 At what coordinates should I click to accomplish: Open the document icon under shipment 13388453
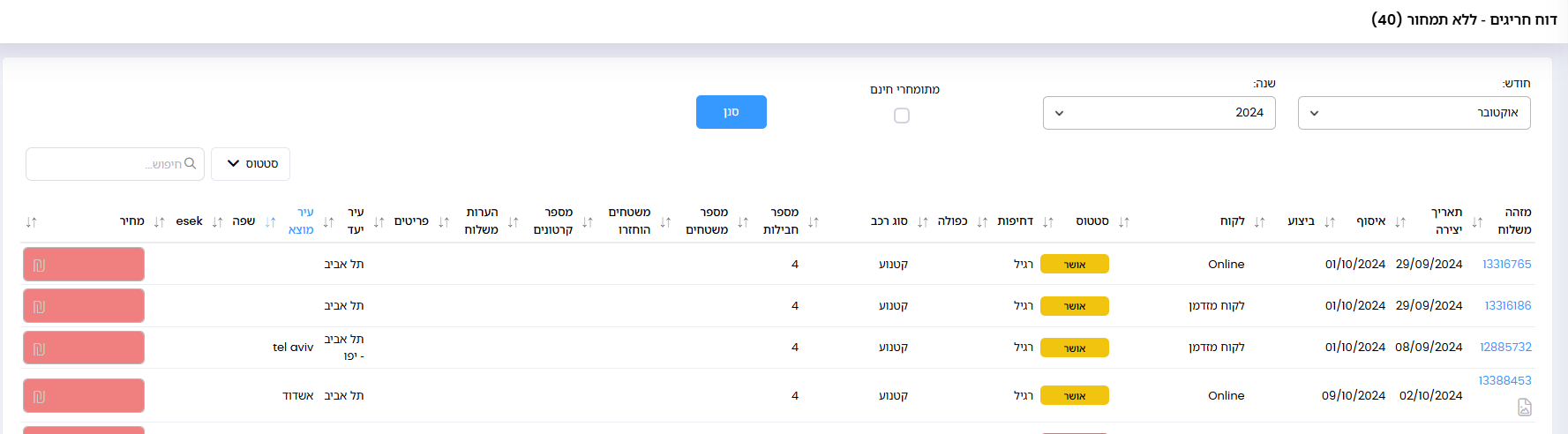point(1524,407)
